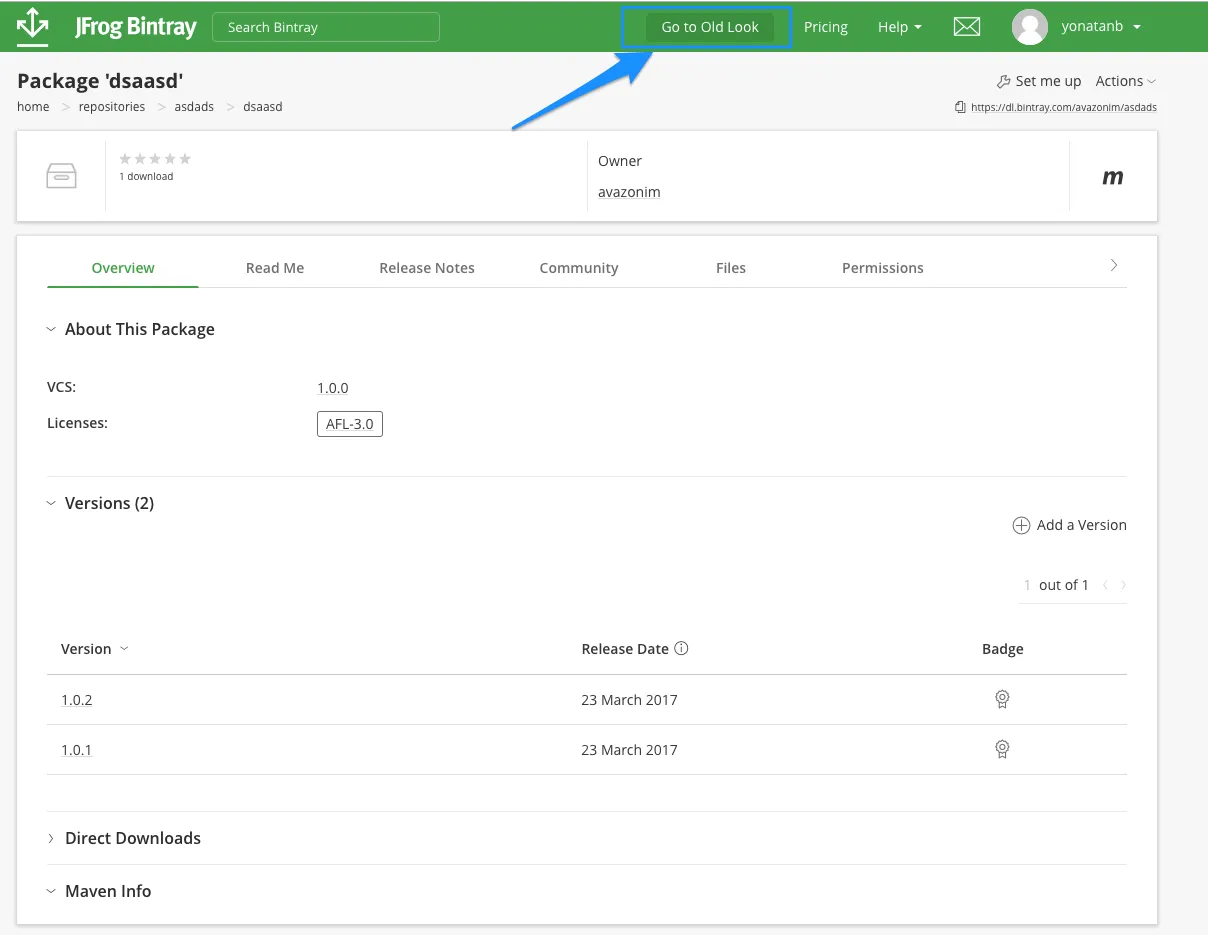Collapse the Versions (2) section
Image resolution: width=1208 pixels, height=935 pixels.
51,503
